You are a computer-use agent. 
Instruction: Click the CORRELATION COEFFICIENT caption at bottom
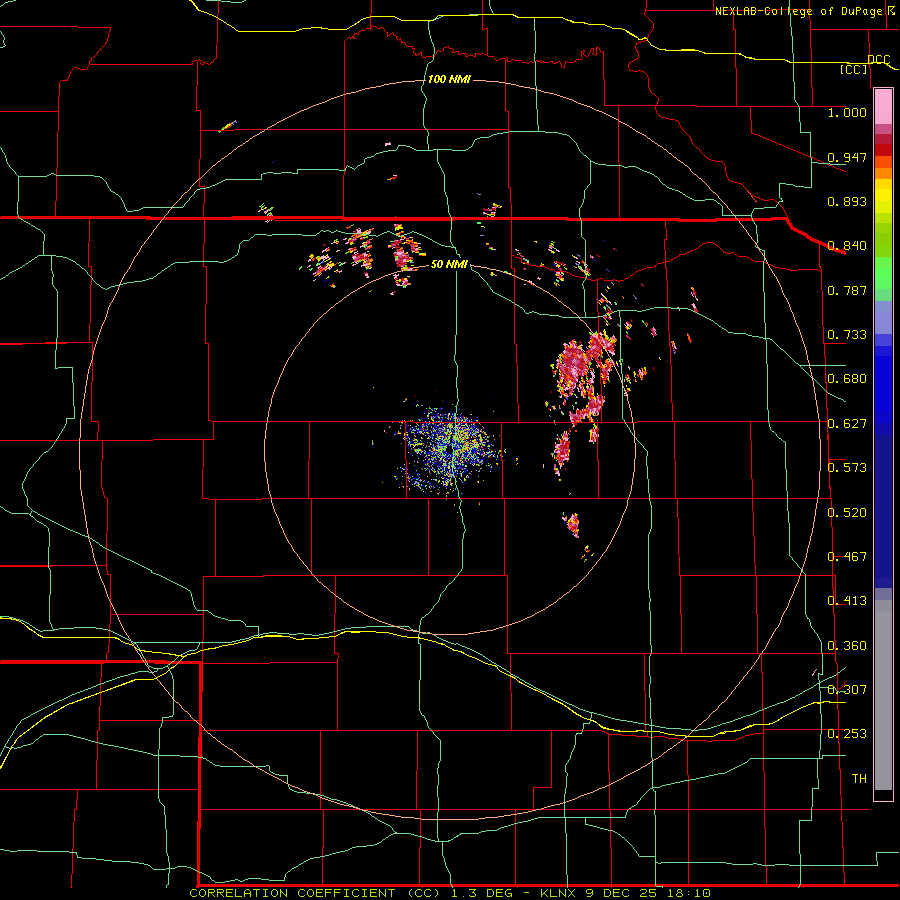pos(449,893)
